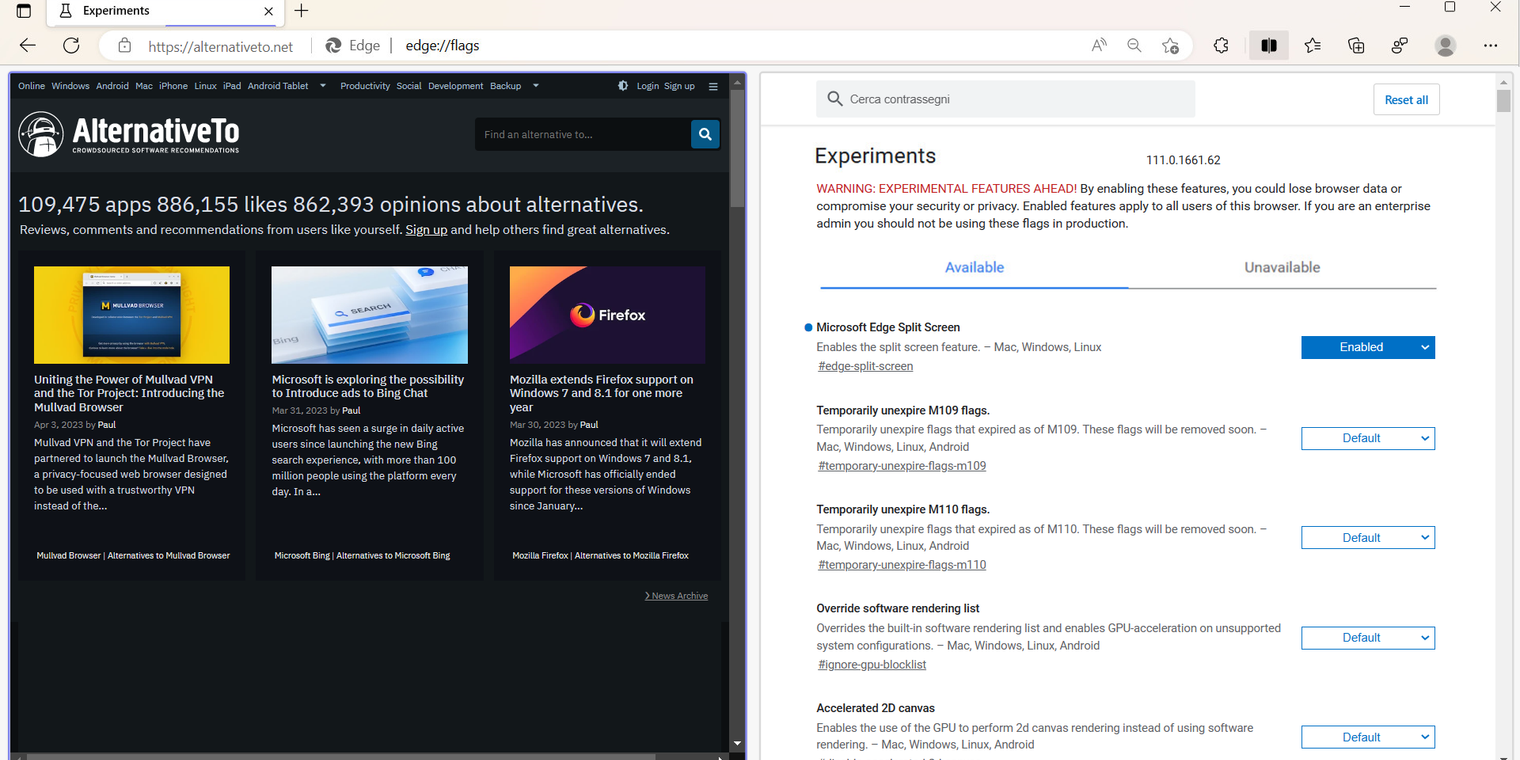Switch to the Unavailable tab
Image resolution: width=1520 pixels, height=760 pixels.
point(1281,267)
